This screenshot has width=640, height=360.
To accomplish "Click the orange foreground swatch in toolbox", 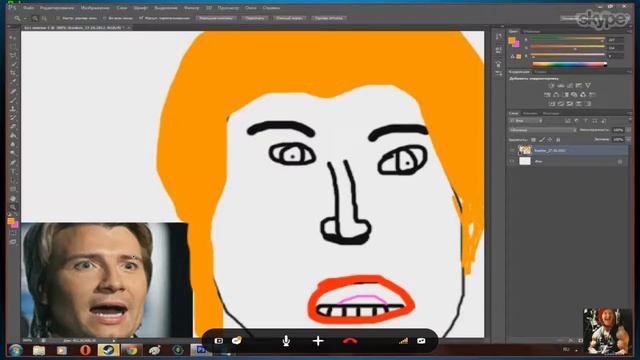I will point(11,221).
